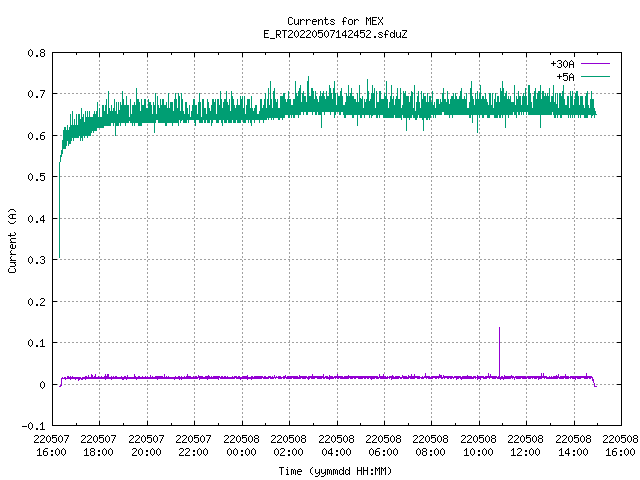
Task: Click the 0.8 y-axis tick label
Action: (x=36, y=53)
